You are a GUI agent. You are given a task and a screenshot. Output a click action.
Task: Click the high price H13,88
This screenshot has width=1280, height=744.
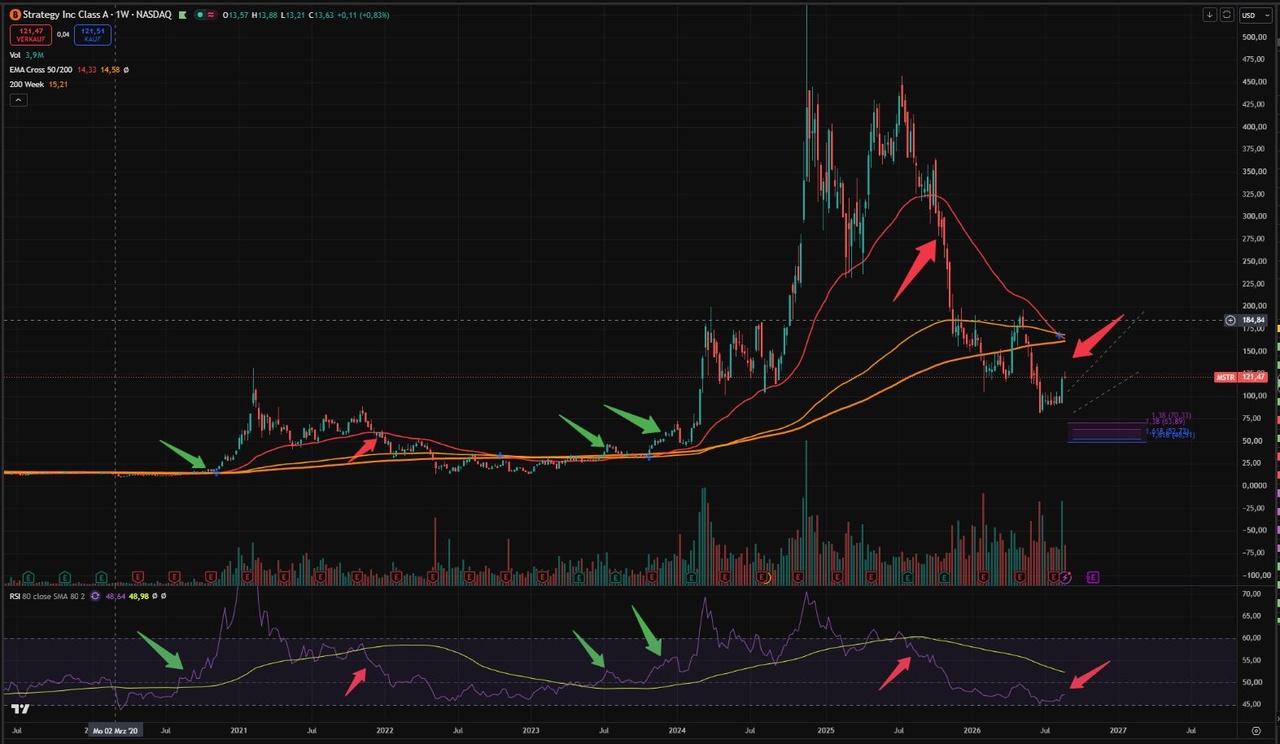(x=266, y=15)
